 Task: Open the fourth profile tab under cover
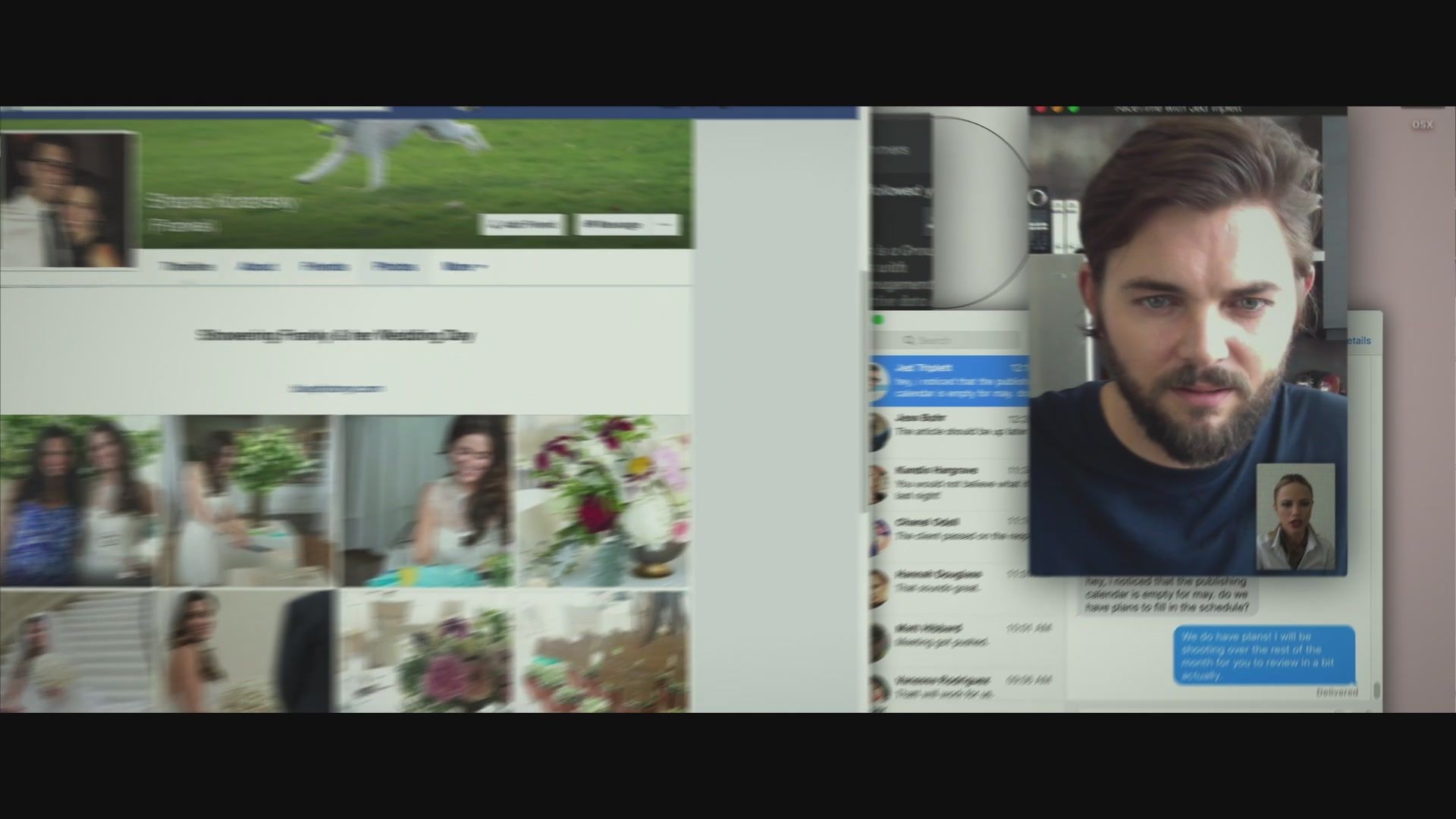coord(395,267)
